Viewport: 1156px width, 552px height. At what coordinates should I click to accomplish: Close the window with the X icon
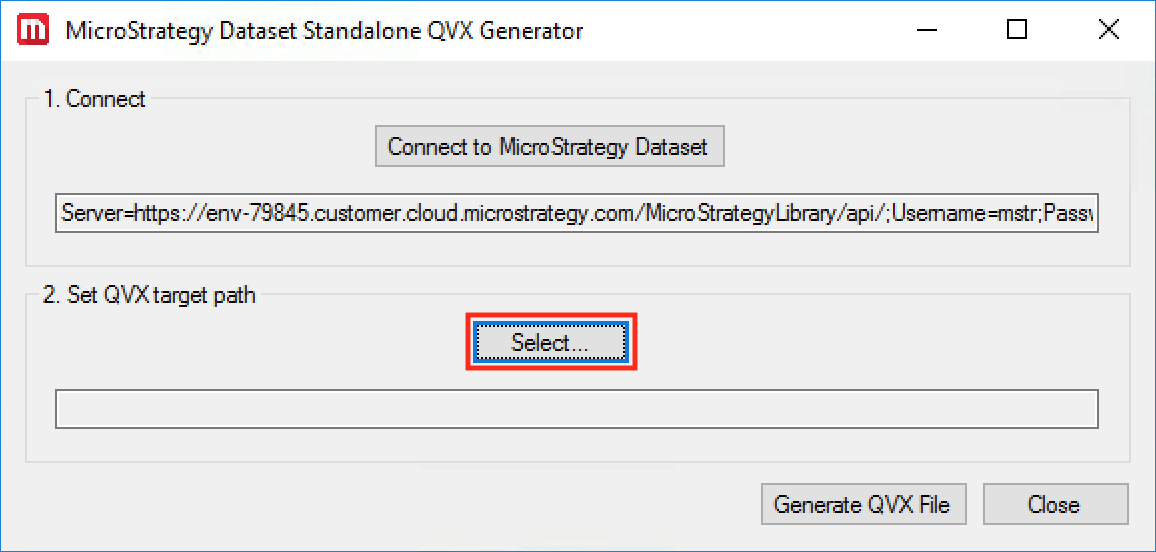(1108, 30)
